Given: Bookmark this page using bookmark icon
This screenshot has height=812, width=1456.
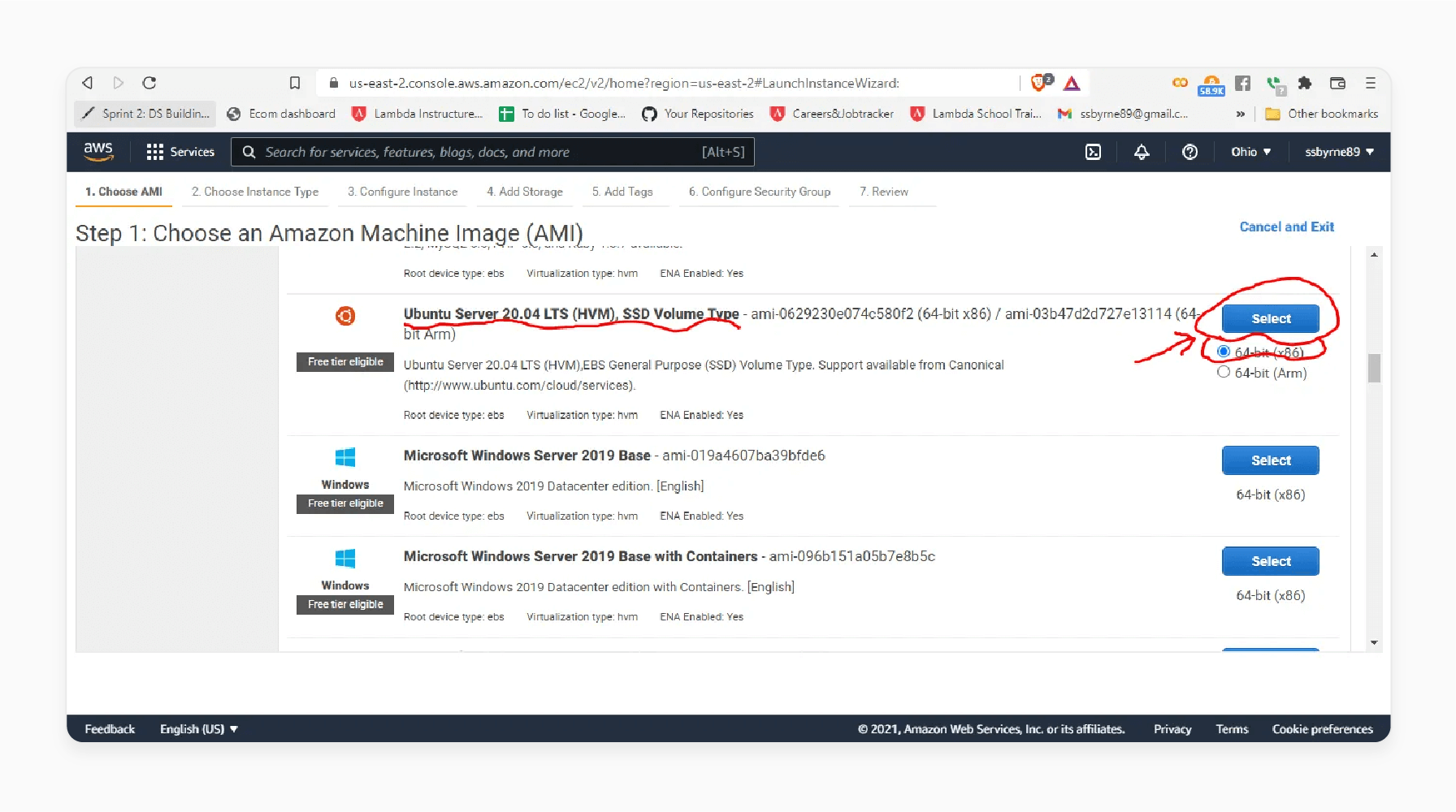Looking at the screenshot, I should pyautogui.click(x=295, y=83).
